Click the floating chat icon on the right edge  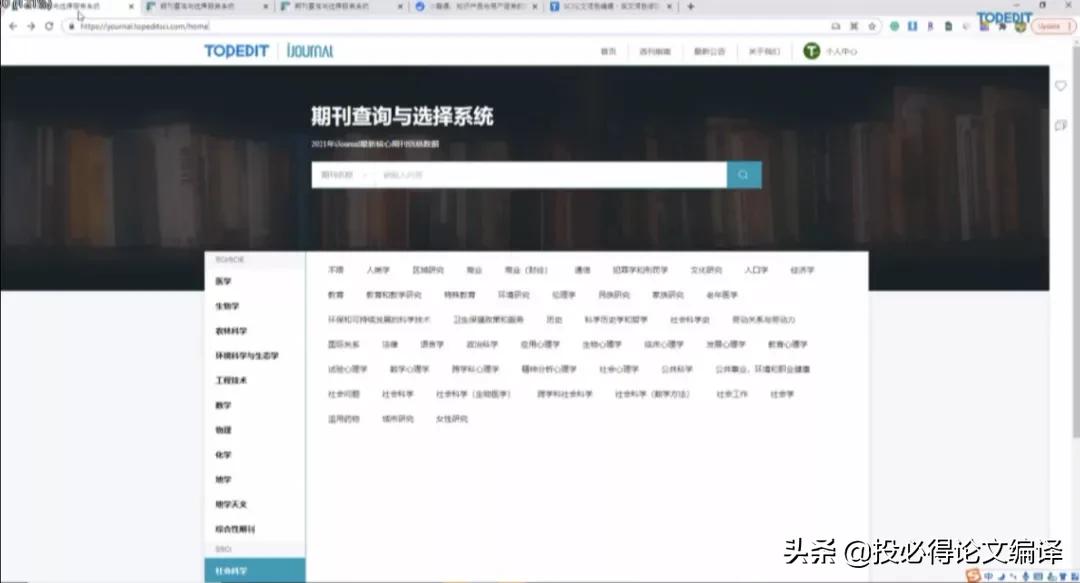(x=1062, y=123)
